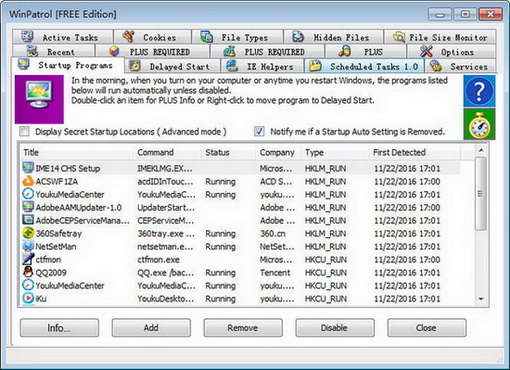Click the Disable button
The height and width of the screenshot is (370, 510).
coord(334,328)
